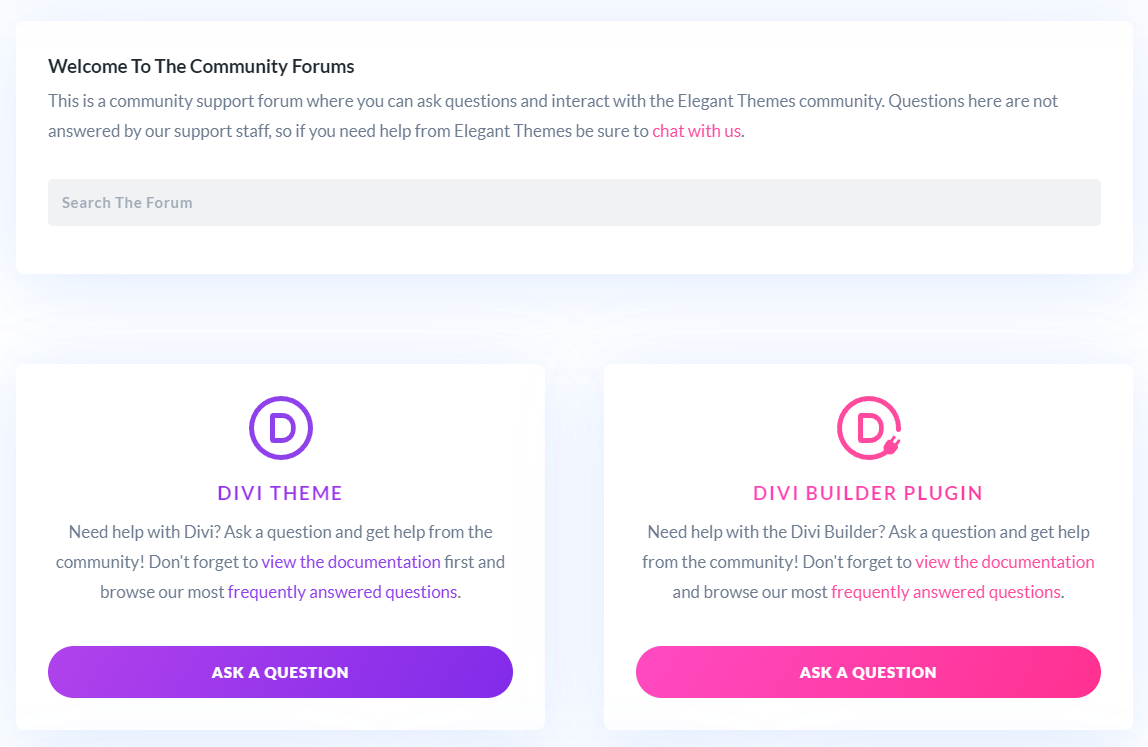Click the 'Welcome To The Community Forums' title

(201, 67)
